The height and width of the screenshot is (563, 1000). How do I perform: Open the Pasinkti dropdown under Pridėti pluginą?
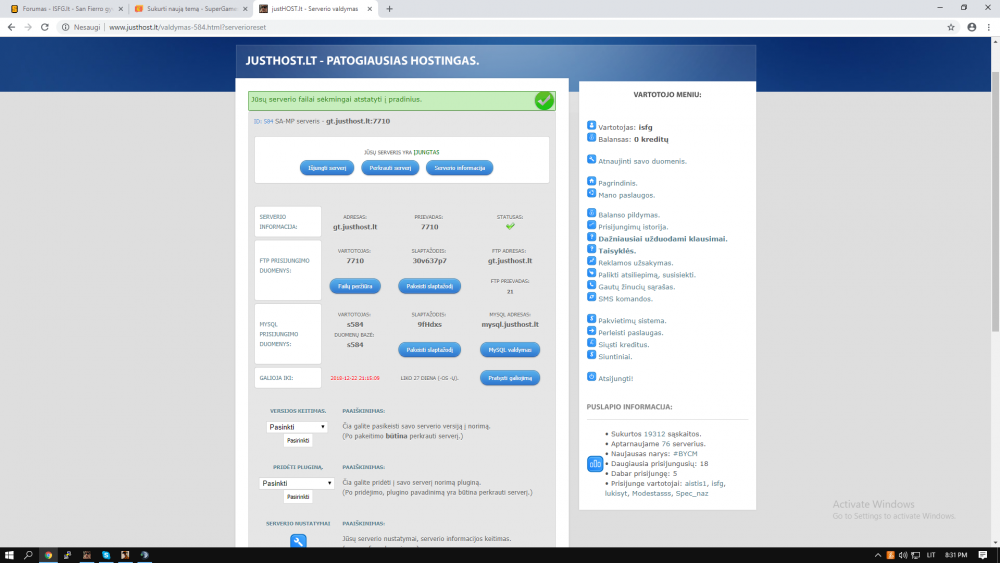[297, 483]
